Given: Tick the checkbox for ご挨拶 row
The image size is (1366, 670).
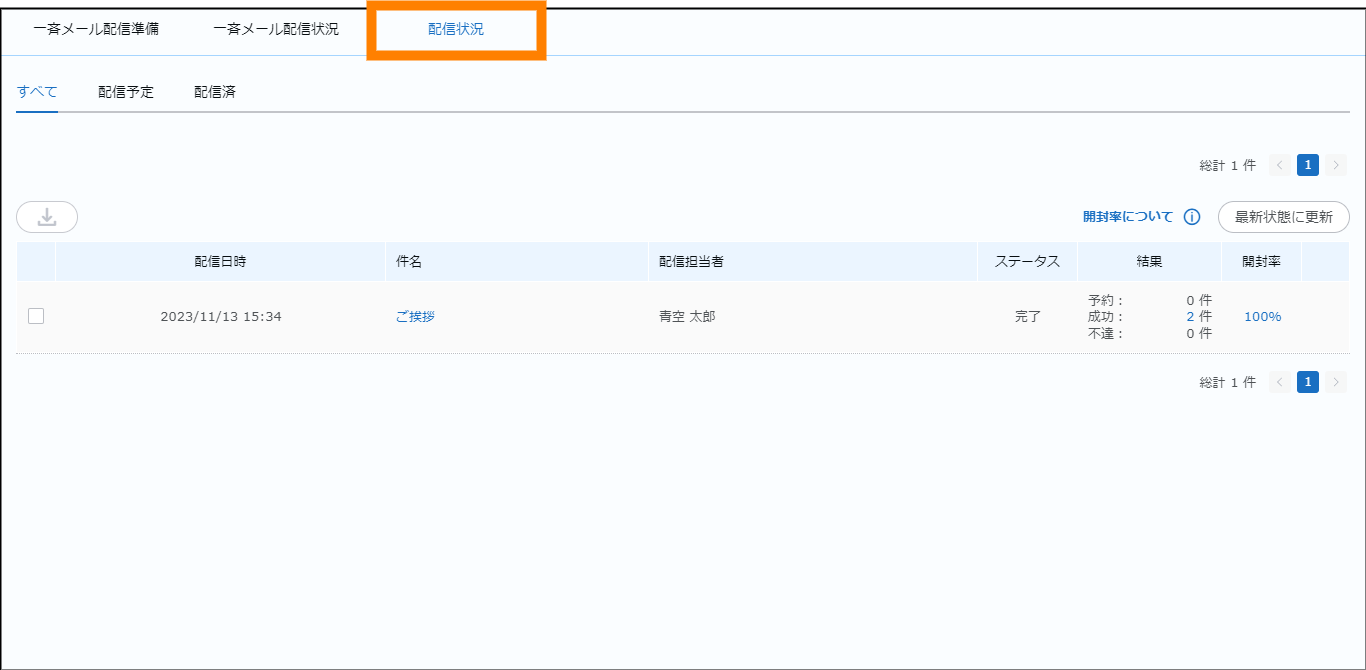Looking at the screenshot, I should click(x=36, y=316).
